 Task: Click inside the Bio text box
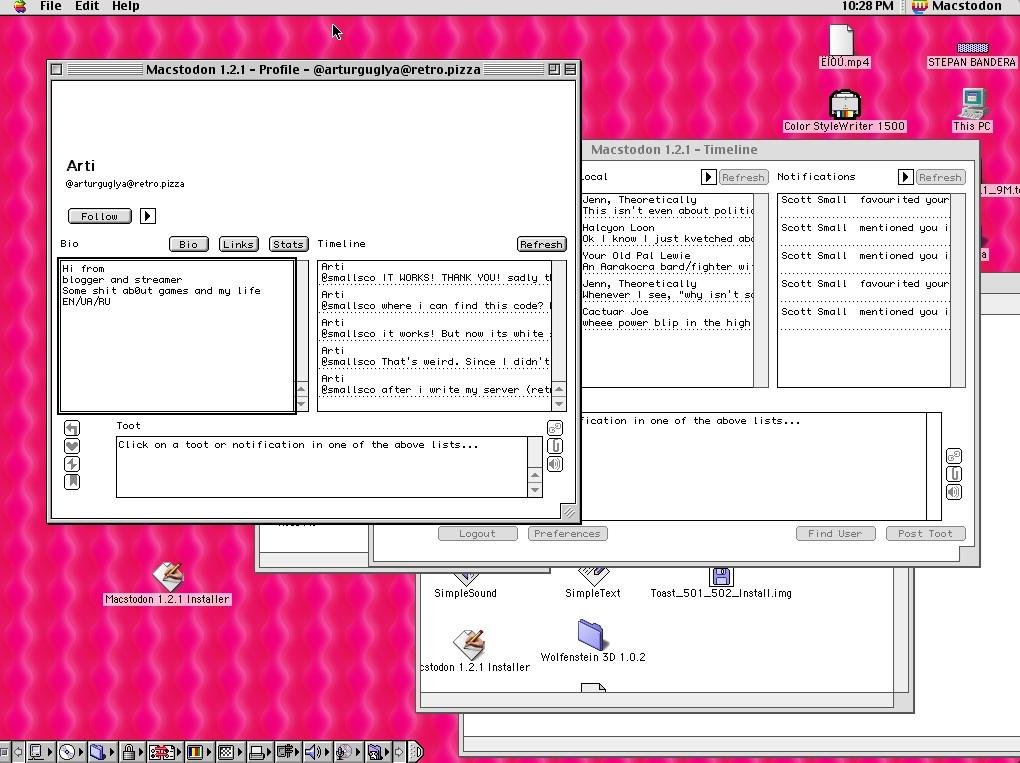pyautogui.click(x=177, y=336)
